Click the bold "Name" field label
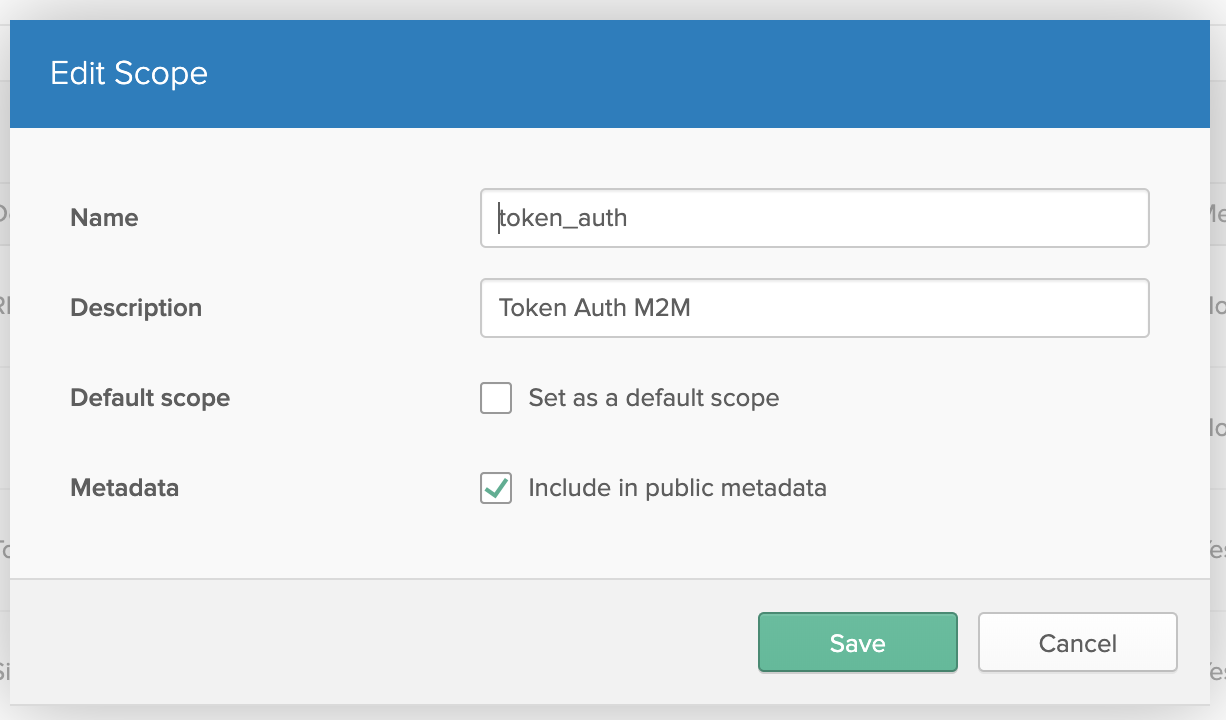 (104, 218)
